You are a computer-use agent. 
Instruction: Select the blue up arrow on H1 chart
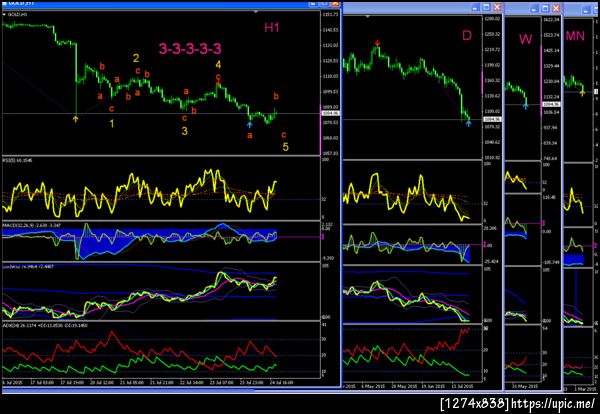pyautogui.click(x=250, y=124)
